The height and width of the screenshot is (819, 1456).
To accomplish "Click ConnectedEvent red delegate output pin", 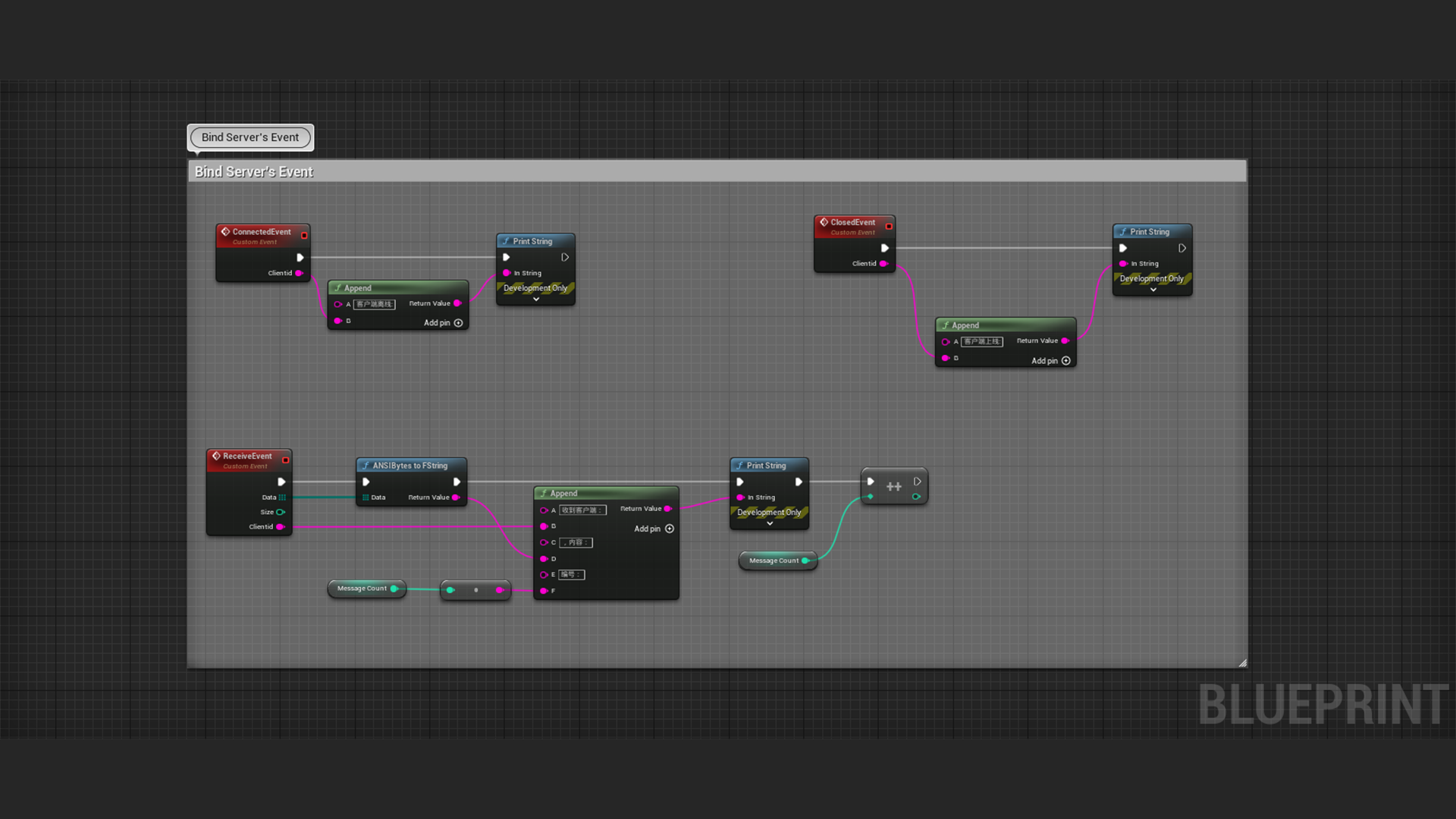I will [304, 235].
